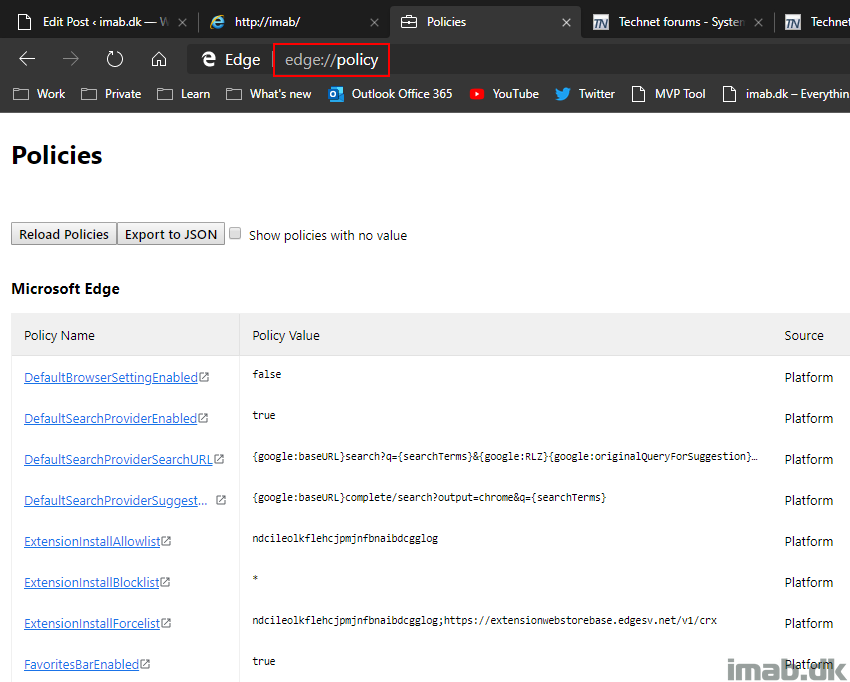The image size is (850, 682).
Task: Select the ExtensionInstallForcelist crx URL value
Action: [484, 620]
